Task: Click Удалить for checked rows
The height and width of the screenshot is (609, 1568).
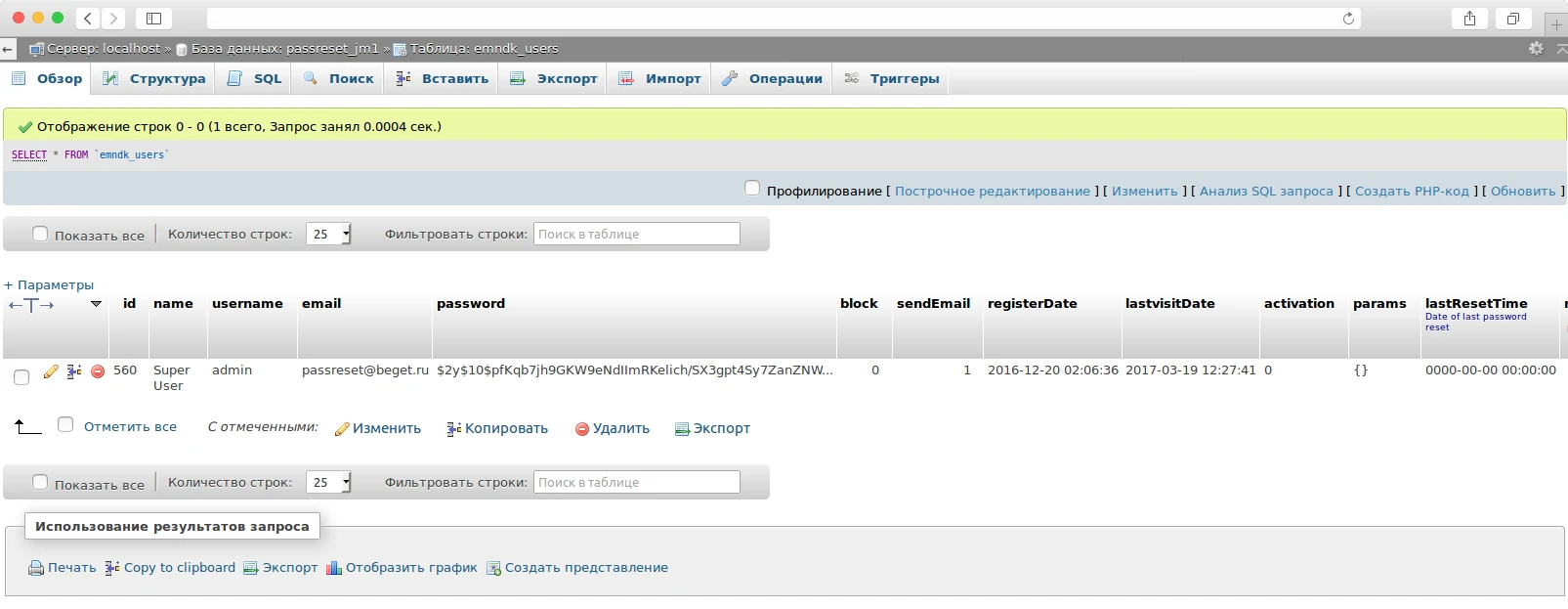Action: click(613, 428)
